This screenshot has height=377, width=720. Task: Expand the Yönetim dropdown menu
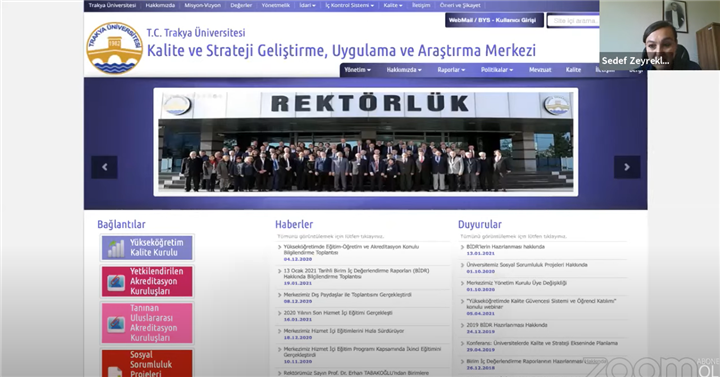(358, 70)
